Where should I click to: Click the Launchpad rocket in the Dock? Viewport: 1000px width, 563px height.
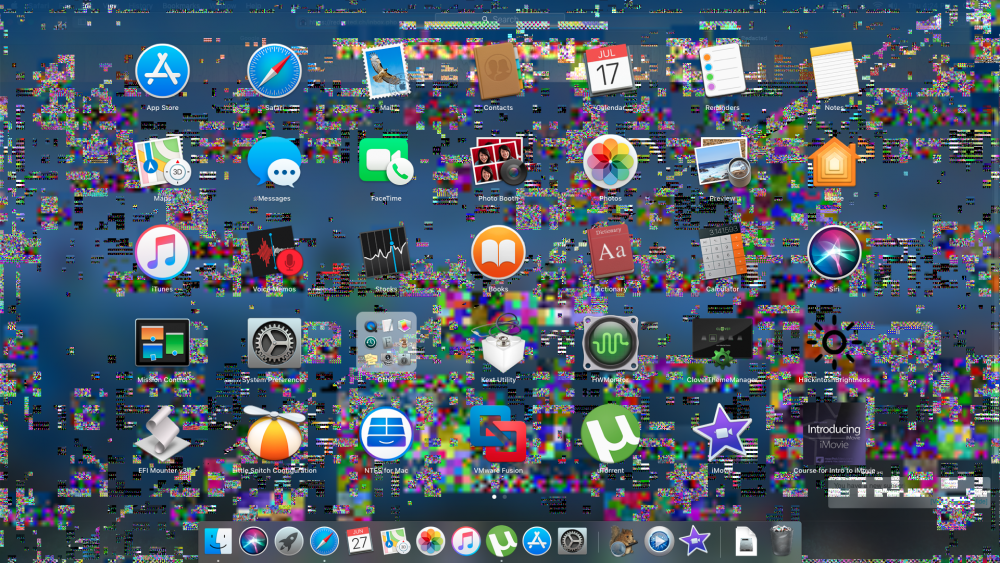click(x=289, y=541)
